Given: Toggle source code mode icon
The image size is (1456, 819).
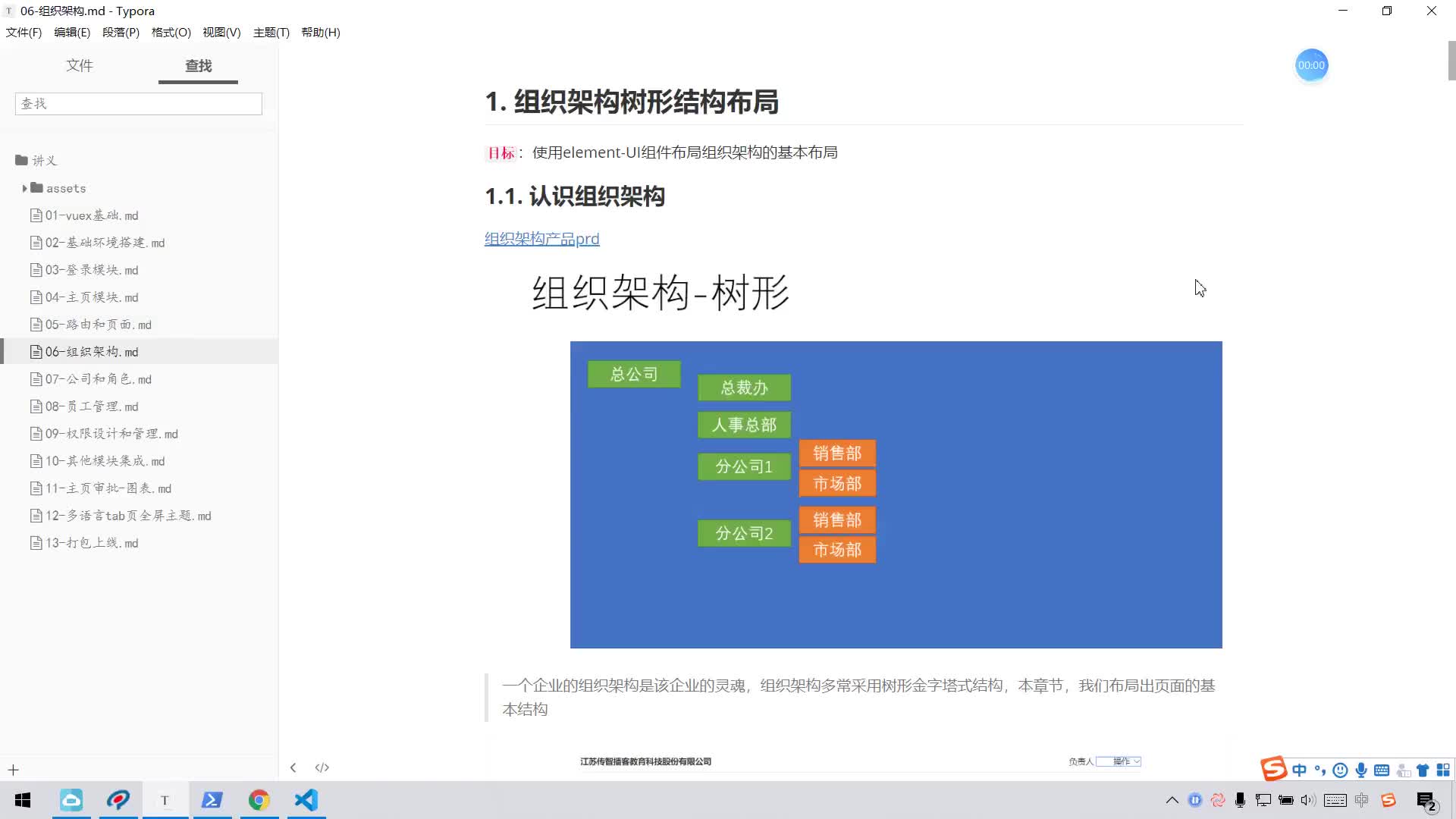Looking at the screenshot, I should tap(322, 767).
